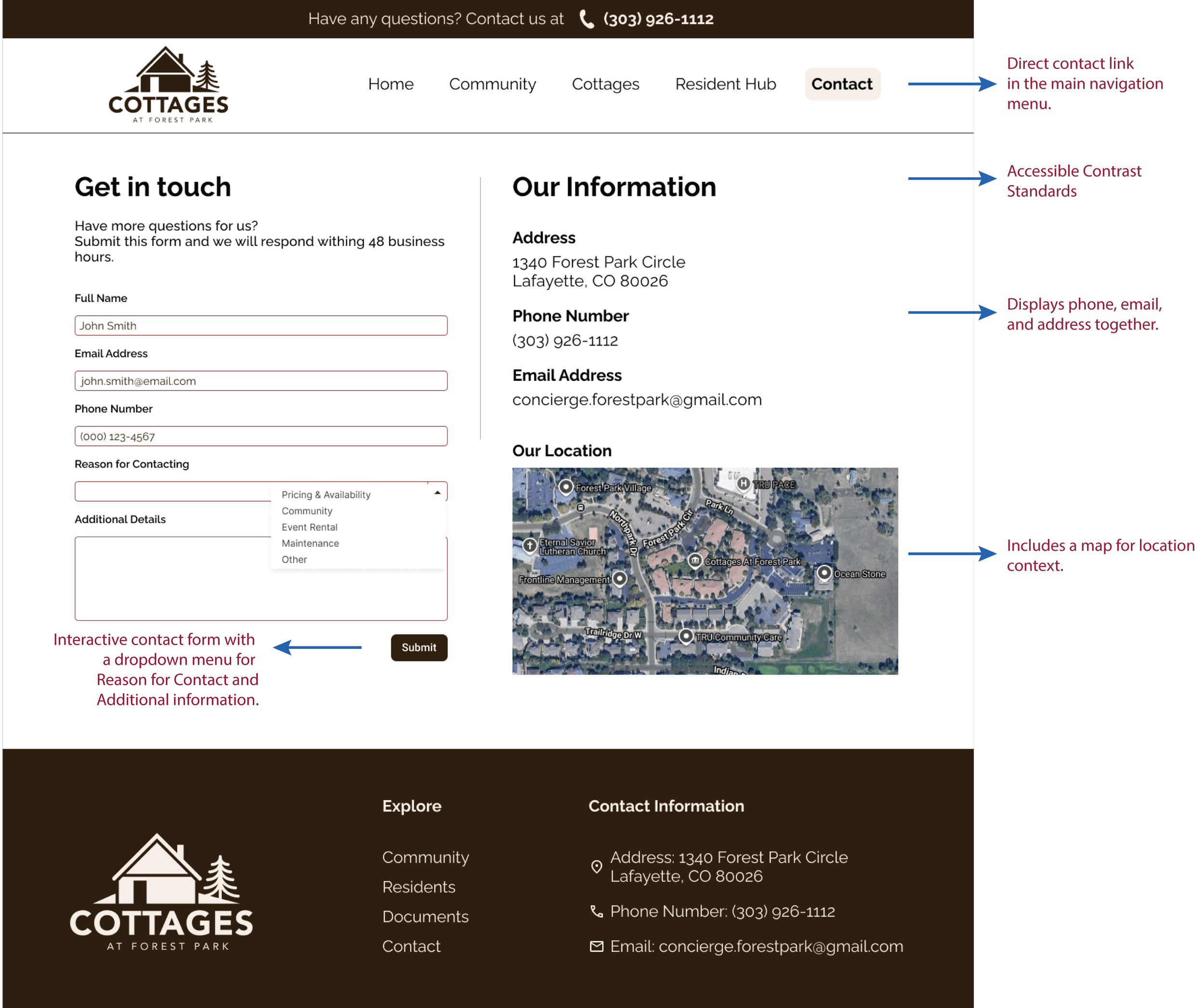Viewport: 1204px width, 1008px height.
Task: Click the footer Phone Number: (303) 926-1112 text
Action: point(722,911)
